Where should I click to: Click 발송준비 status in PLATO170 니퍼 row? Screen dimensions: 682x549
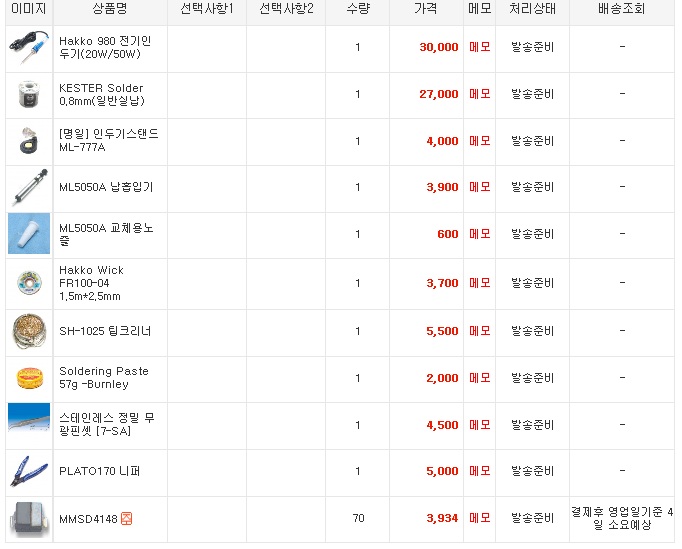[x=532, y=471]
